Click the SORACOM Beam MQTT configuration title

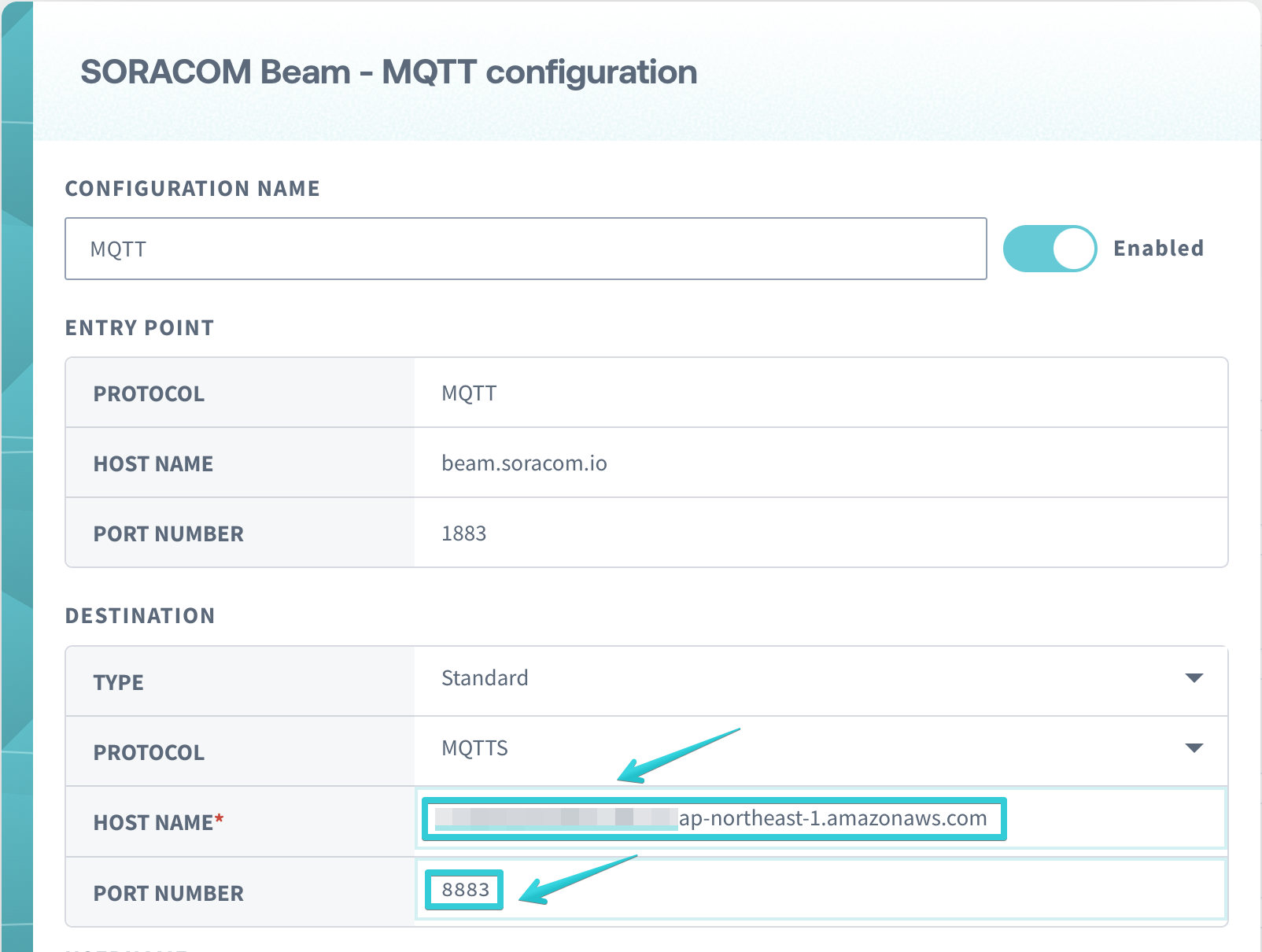coord(389,72)
